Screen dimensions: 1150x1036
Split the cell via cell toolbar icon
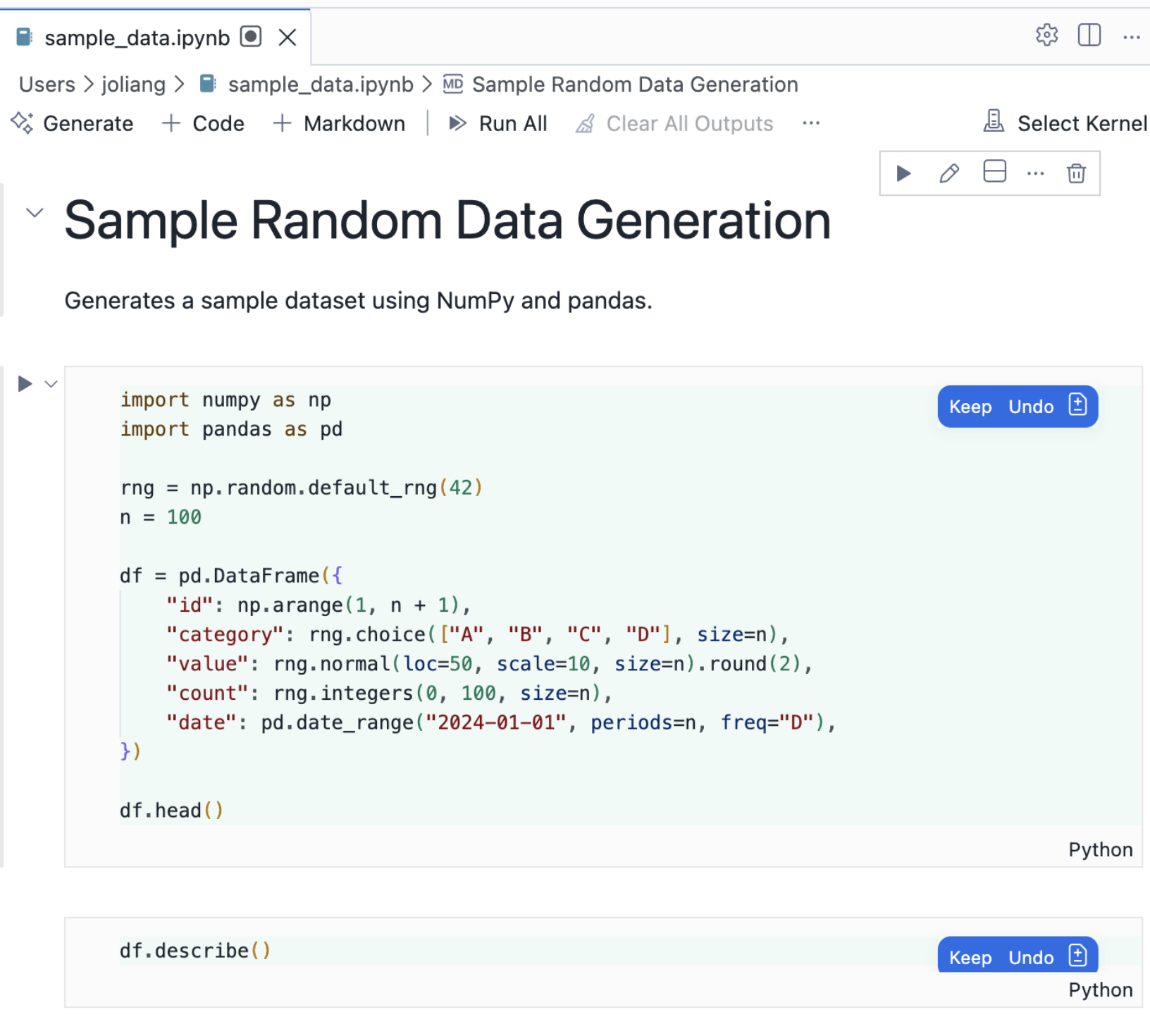[x=994, y=171]
